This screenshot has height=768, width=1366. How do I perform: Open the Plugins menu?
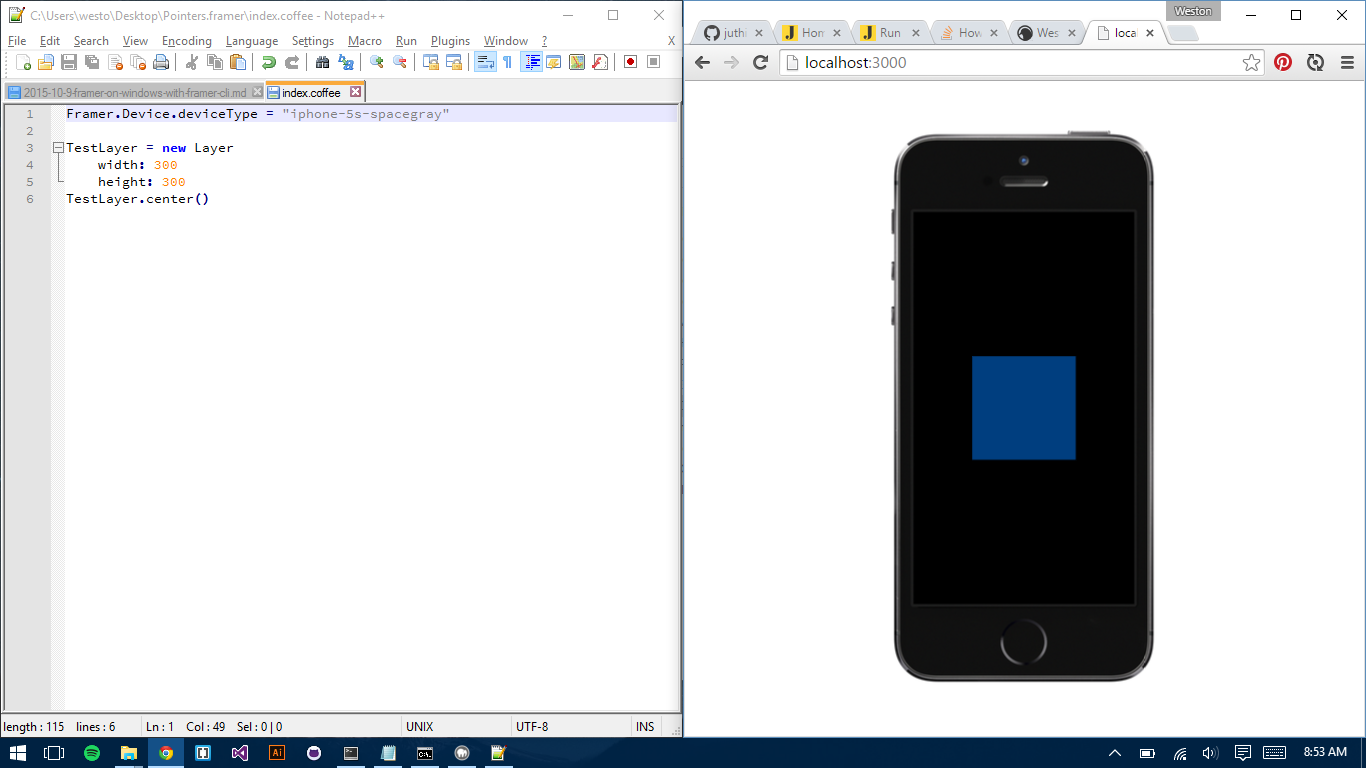[450, 41]
